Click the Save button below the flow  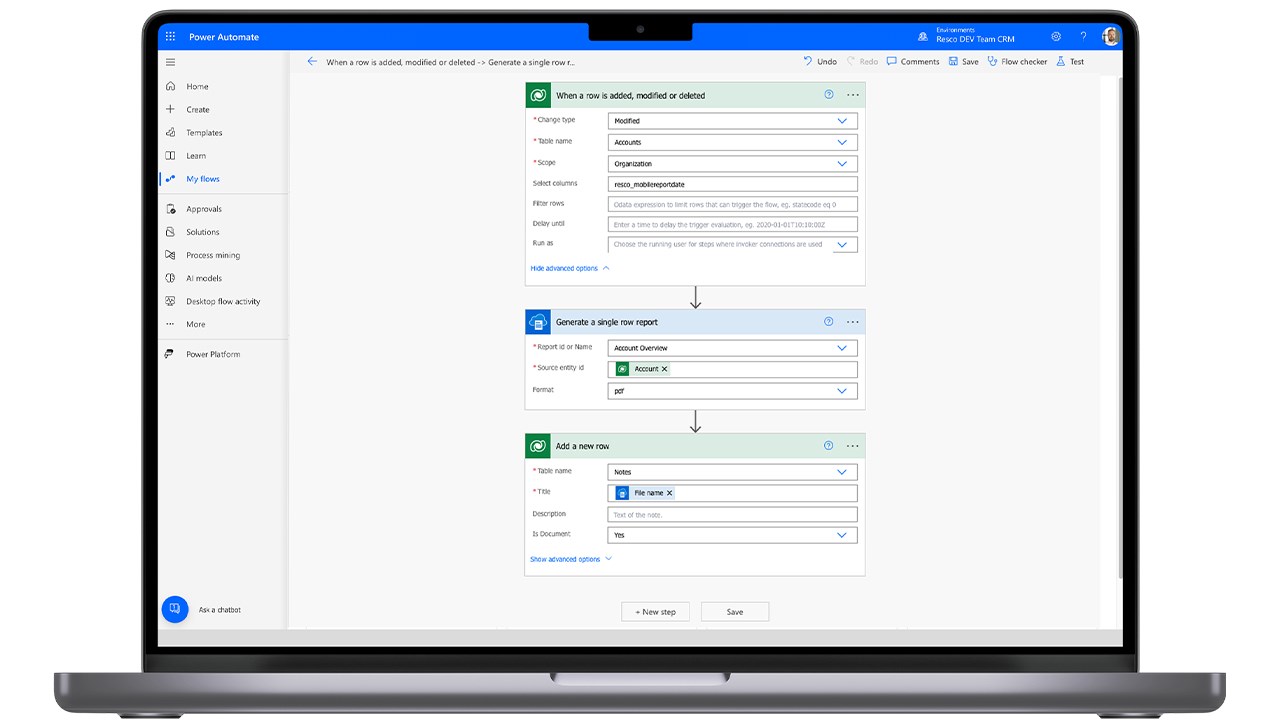click(735, 612)
